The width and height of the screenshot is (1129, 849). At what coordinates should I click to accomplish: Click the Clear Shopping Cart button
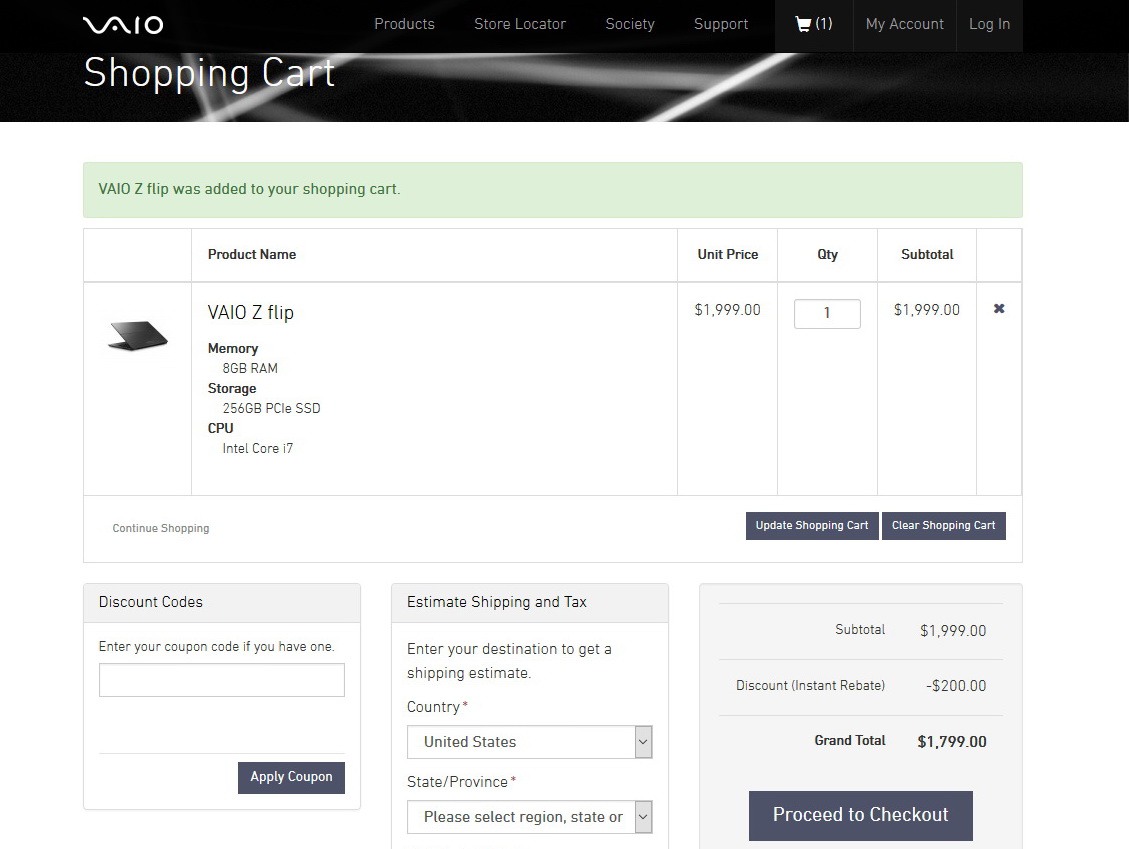point(943,525)
